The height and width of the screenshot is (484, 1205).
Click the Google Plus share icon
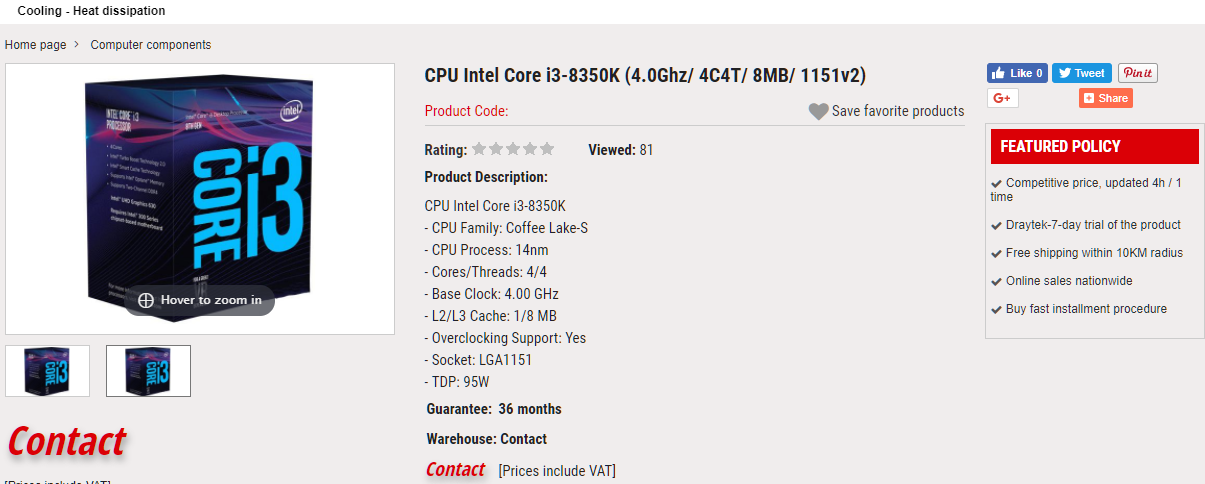1002,98
